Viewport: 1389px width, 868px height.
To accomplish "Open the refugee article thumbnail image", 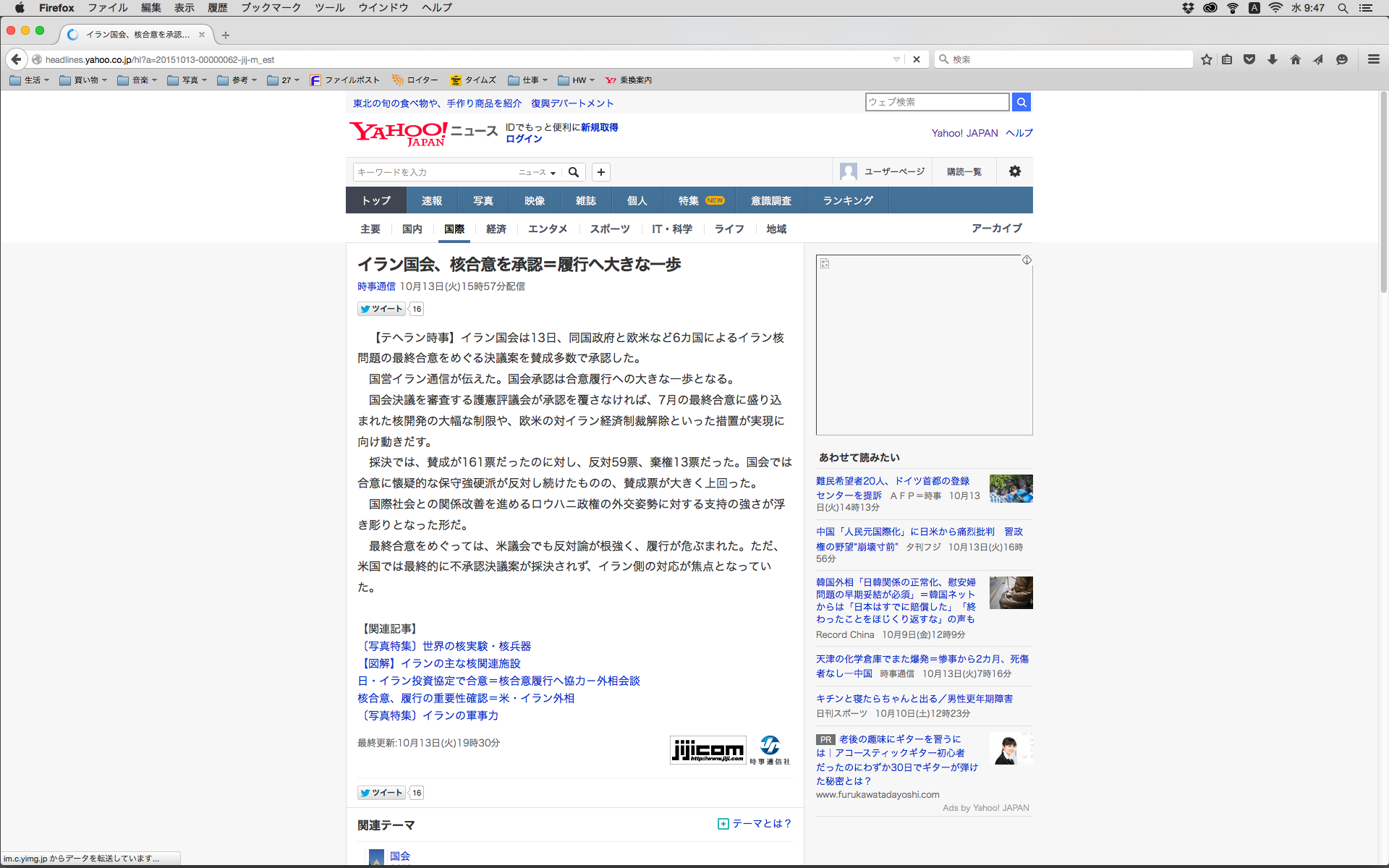I will 1011,488.
